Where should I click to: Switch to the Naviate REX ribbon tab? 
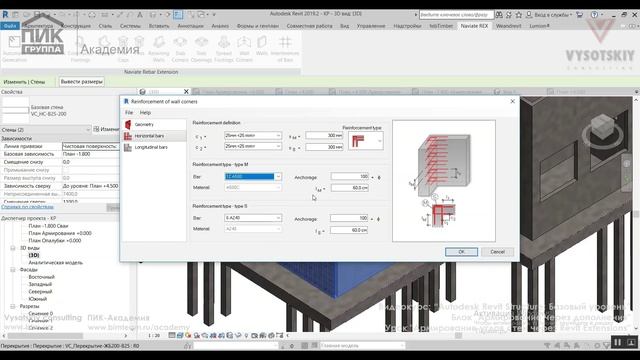coord(474,26)
